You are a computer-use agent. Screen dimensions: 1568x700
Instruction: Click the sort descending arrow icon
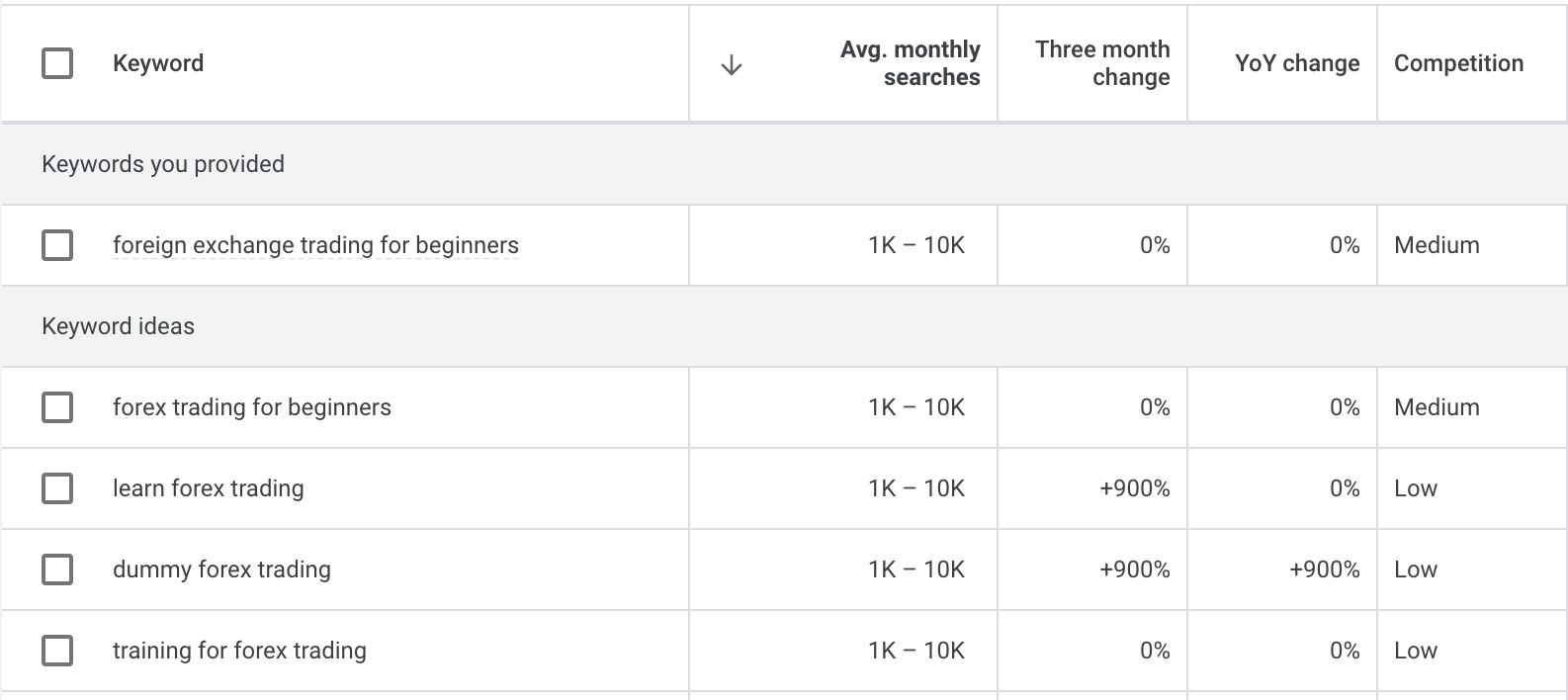click(x=732, y=65)
